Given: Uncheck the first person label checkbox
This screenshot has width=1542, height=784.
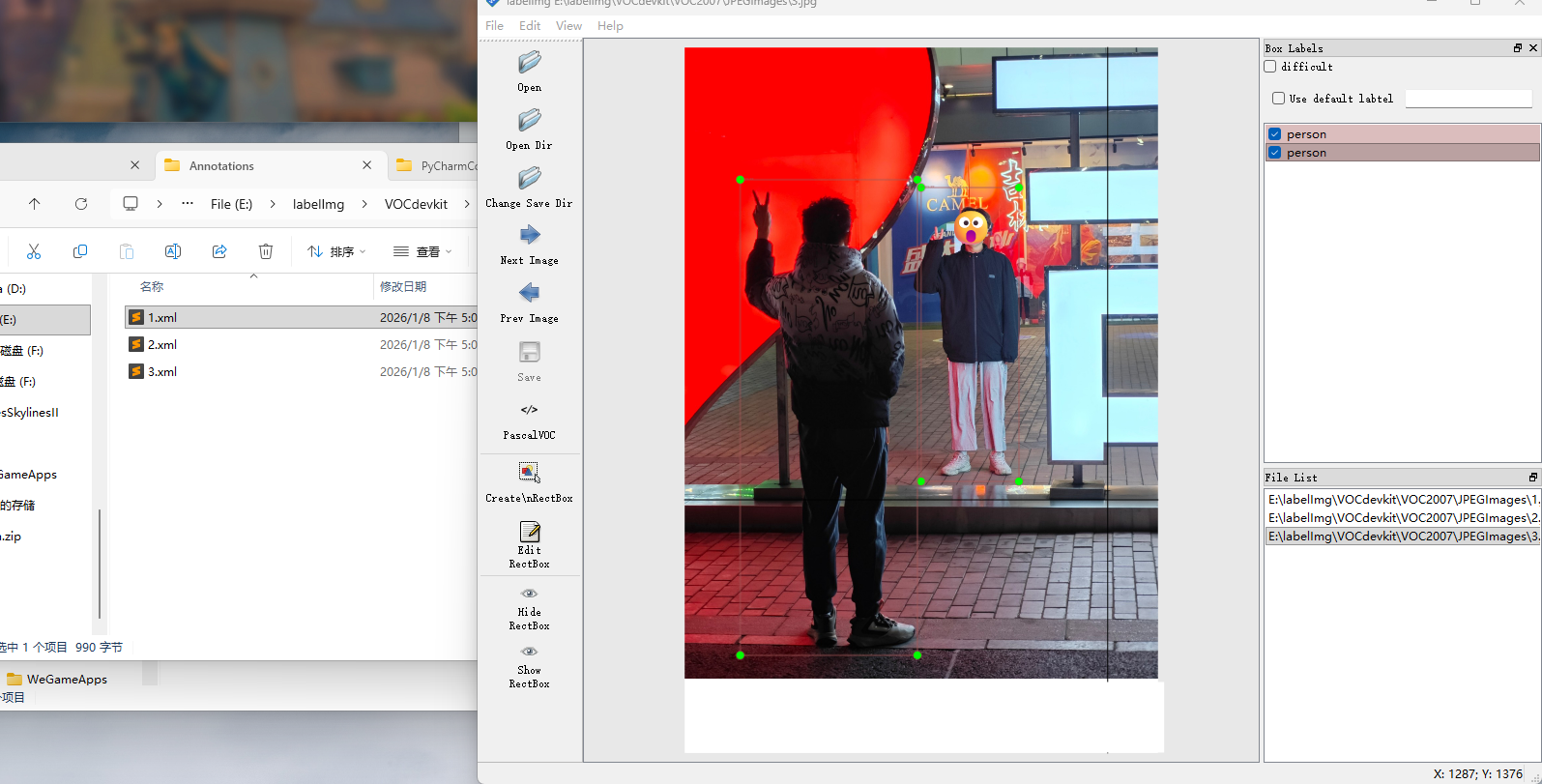Looking at the screenshot, I should (x=1275, y=134).
